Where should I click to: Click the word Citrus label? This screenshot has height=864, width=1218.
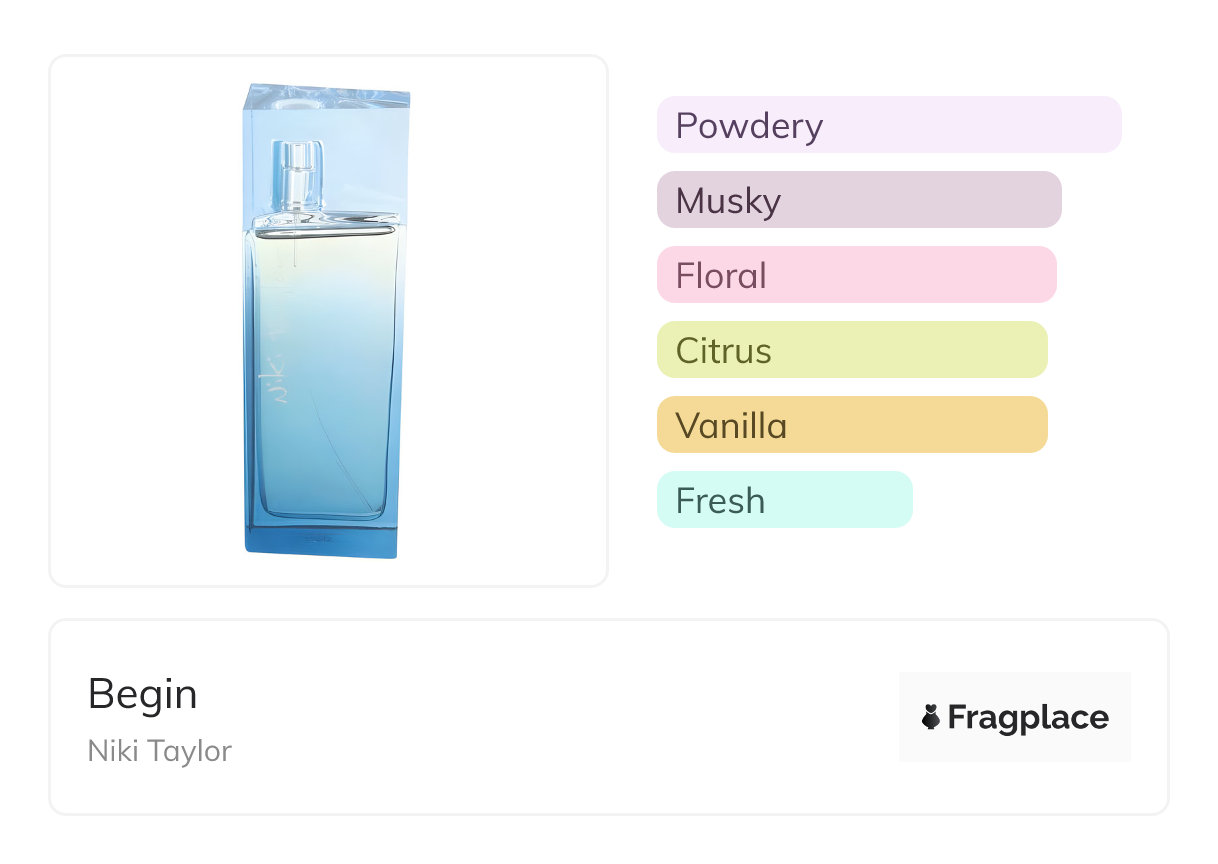pyautogui.click(x=723, y=351)
